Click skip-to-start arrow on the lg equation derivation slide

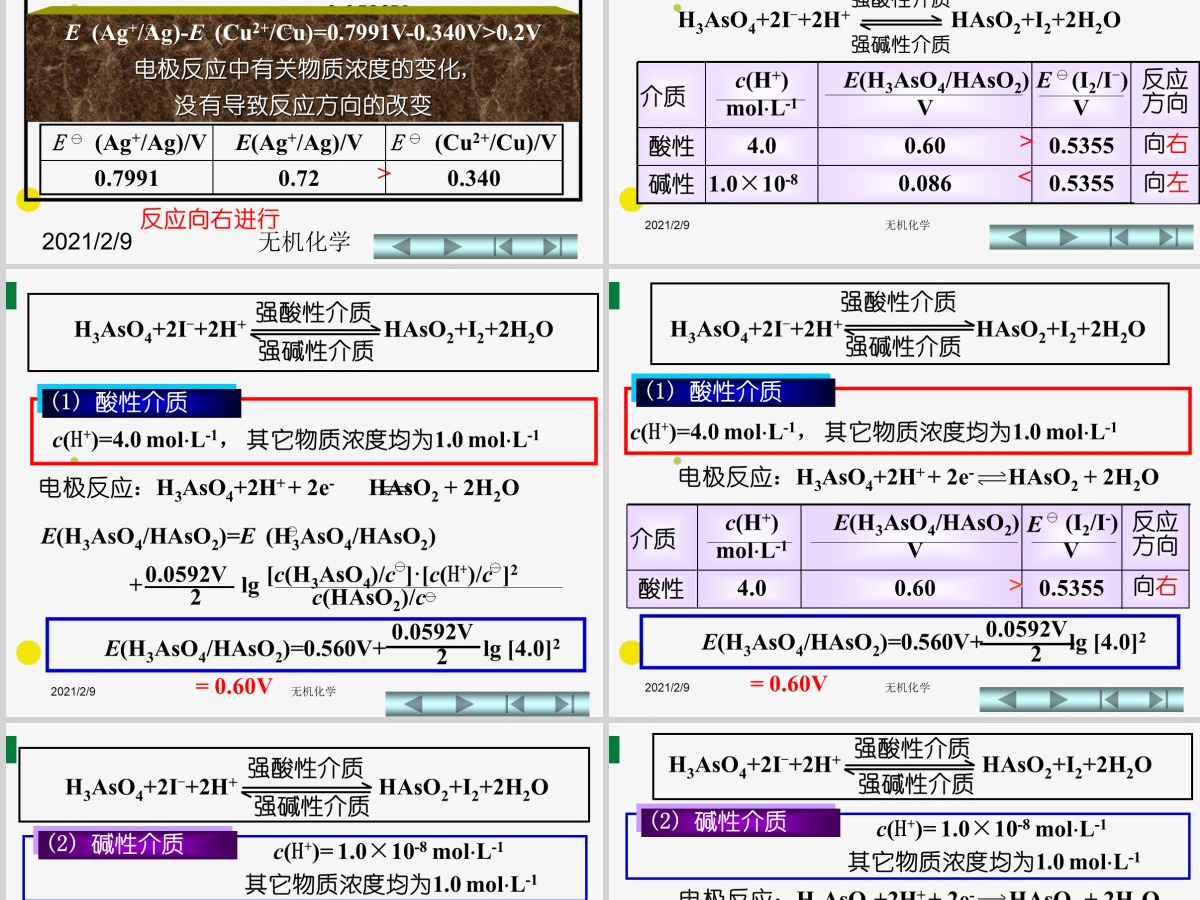click(x=514, y=704)
